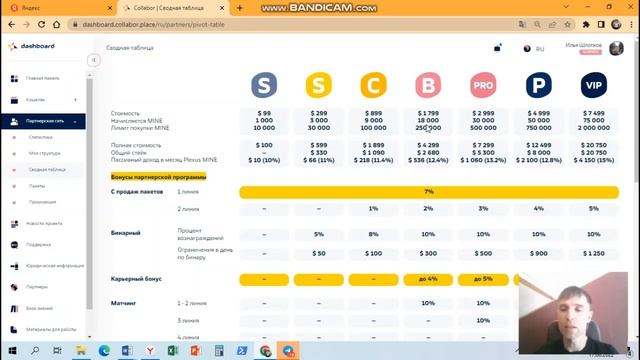Select Сводная таблица submenu item
This screenshot has width=640, height=360.
tap(47, 170)
